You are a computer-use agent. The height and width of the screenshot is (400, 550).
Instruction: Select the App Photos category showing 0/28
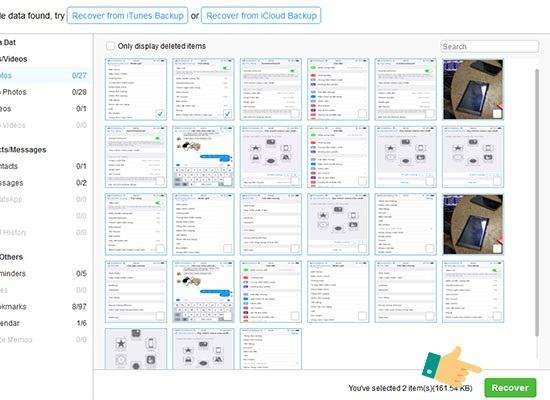(43, 92)
